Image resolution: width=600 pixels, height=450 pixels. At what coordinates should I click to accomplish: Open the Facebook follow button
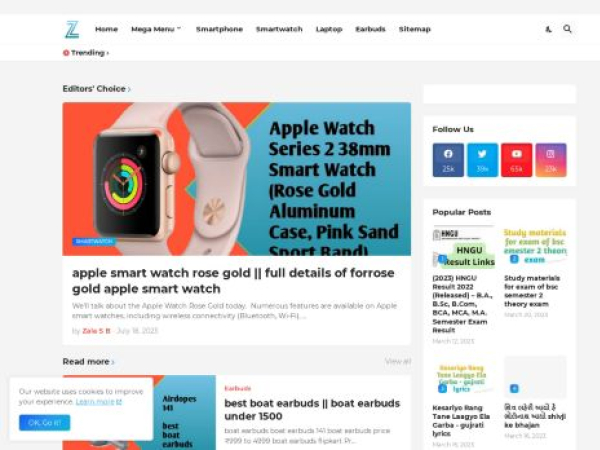(448, 160)
